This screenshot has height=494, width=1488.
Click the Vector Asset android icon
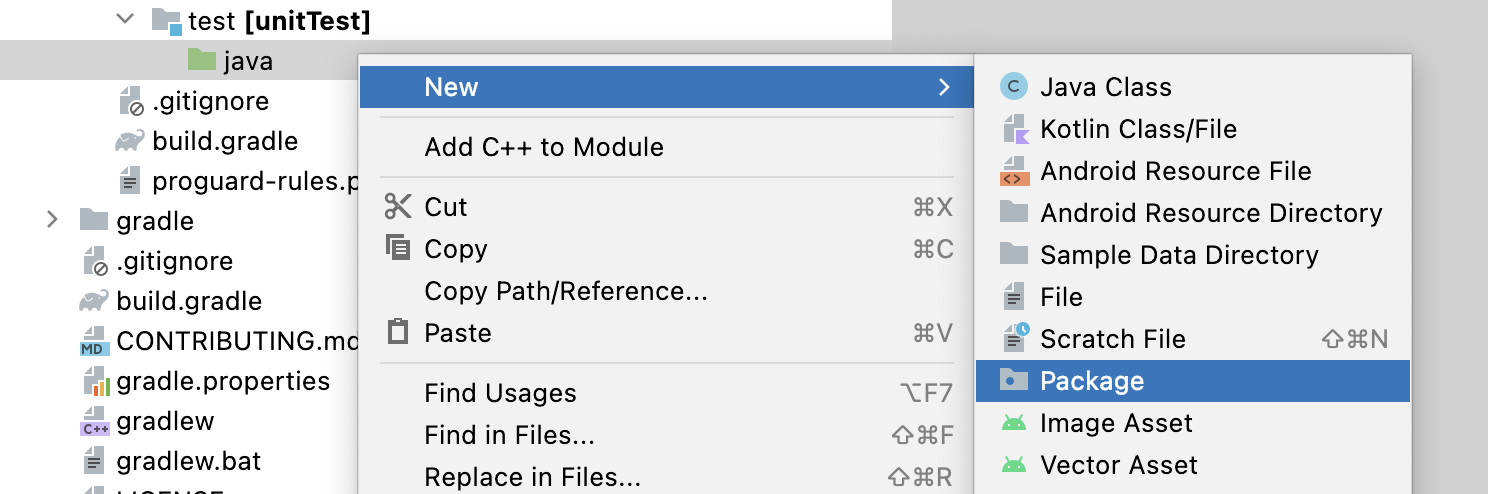1014,465
